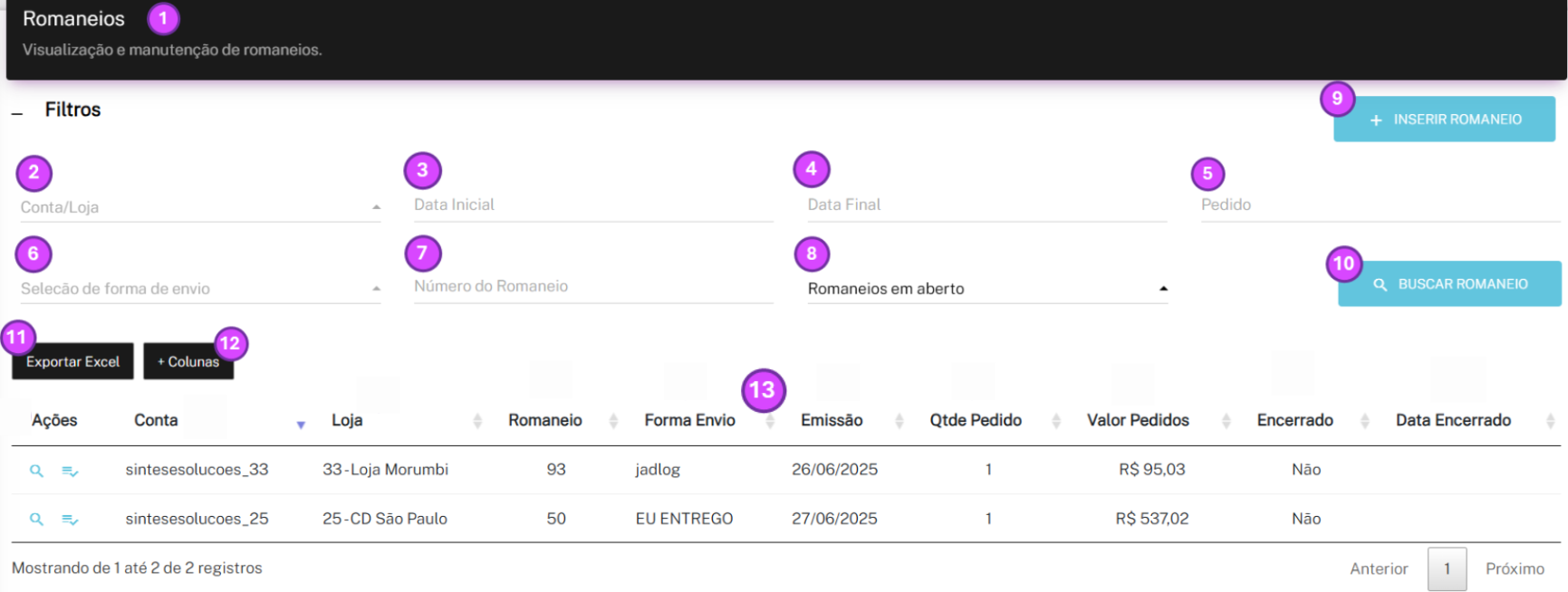Click sintesesolucoes_25 account cell

point(197,519)
